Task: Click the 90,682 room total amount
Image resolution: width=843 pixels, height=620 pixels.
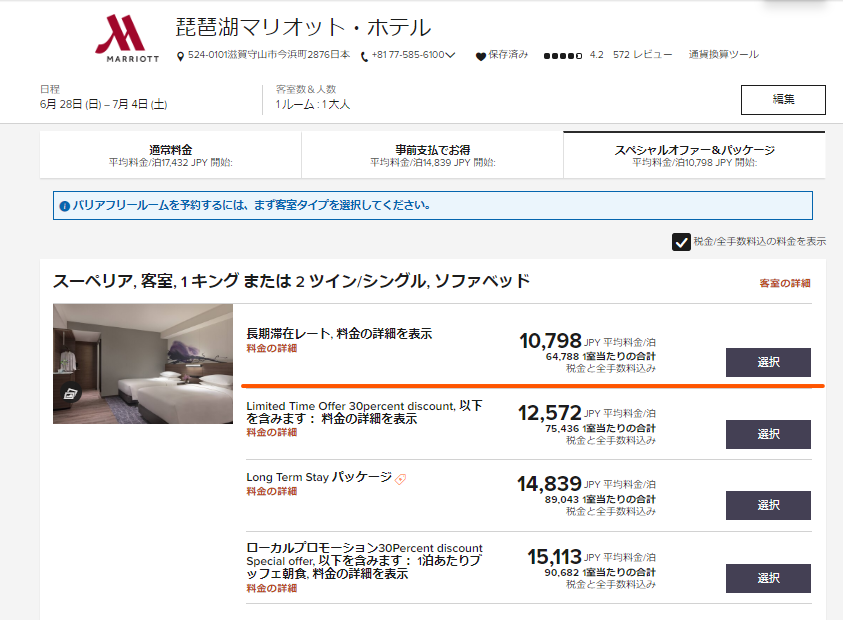Action: coord(562,573)
